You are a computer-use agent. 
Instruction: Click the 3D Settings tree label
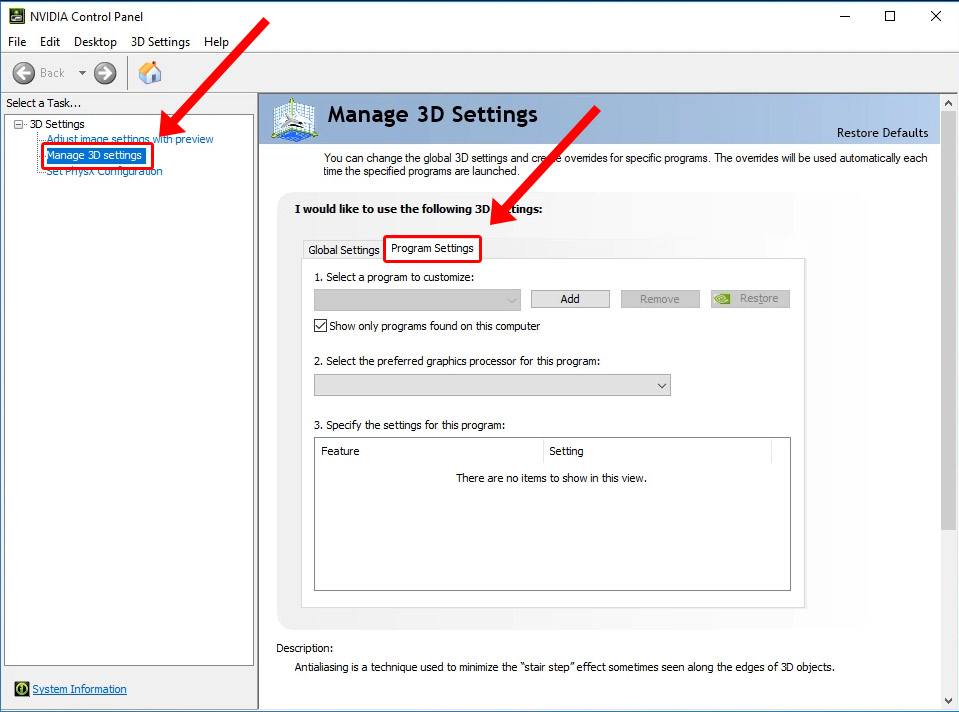tap(57, 124)
